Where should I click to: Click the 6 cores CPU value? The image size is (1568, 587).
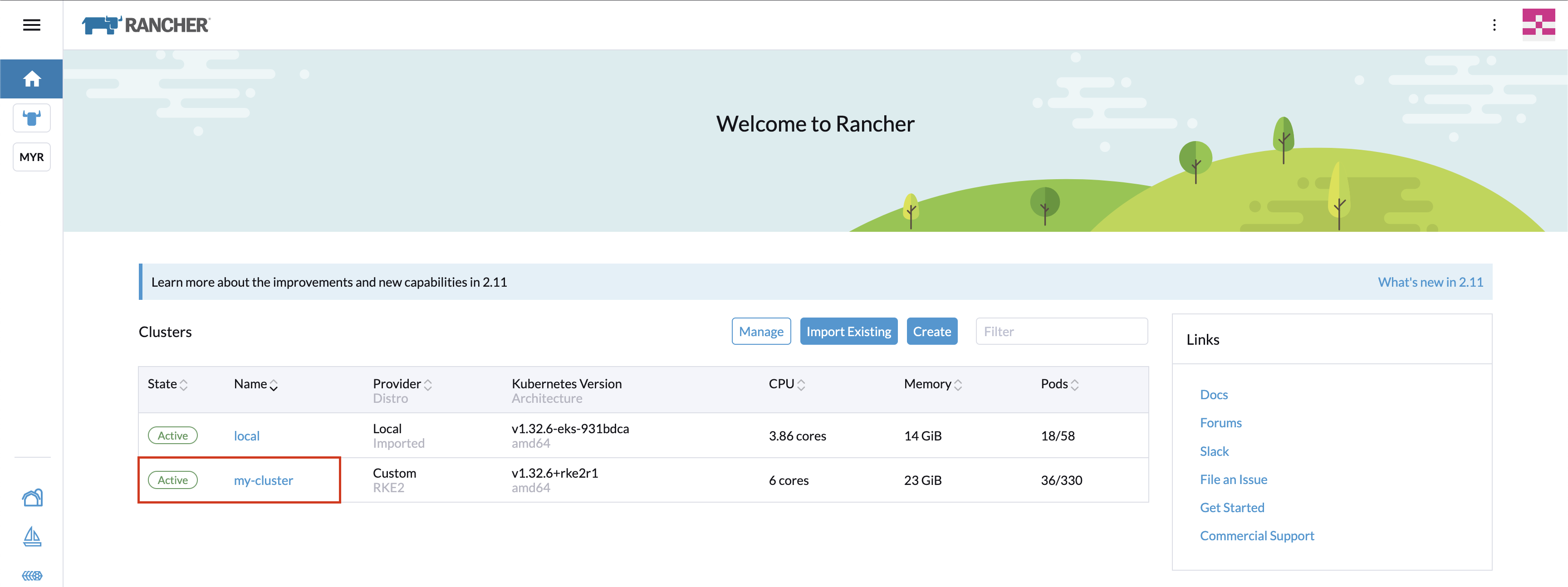click(788, 480)
